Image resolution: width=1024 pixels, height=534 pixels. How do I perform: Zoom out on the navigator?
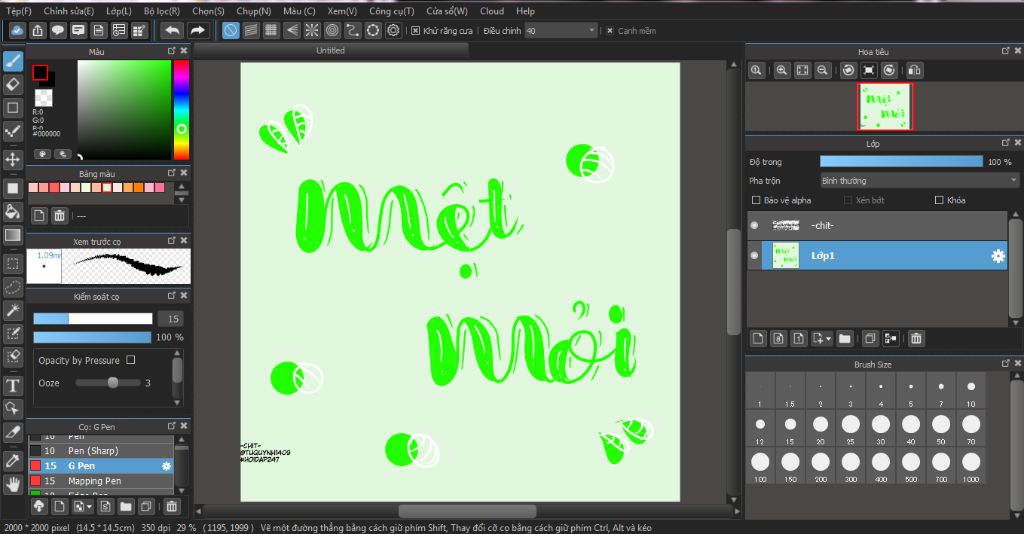click(x=823, y=70)
